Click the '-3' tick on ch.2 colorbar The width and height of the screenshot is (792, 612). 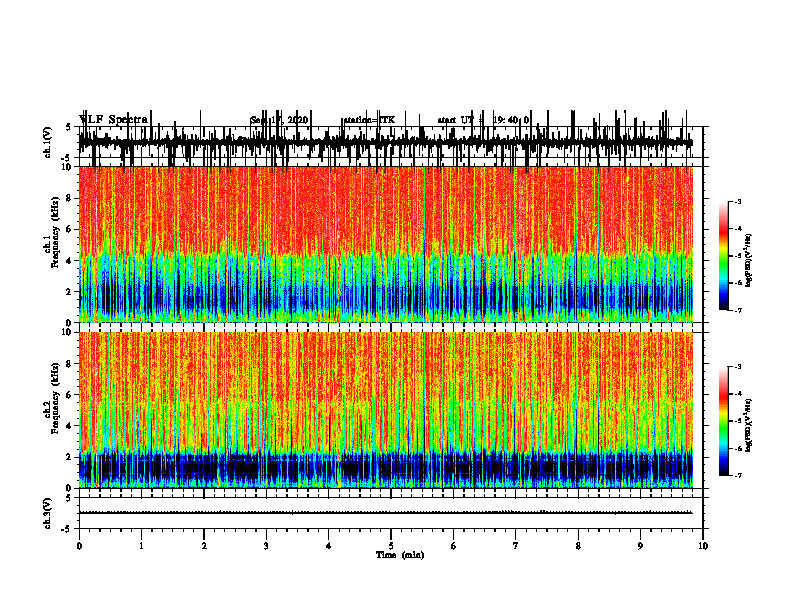(738, 367)
